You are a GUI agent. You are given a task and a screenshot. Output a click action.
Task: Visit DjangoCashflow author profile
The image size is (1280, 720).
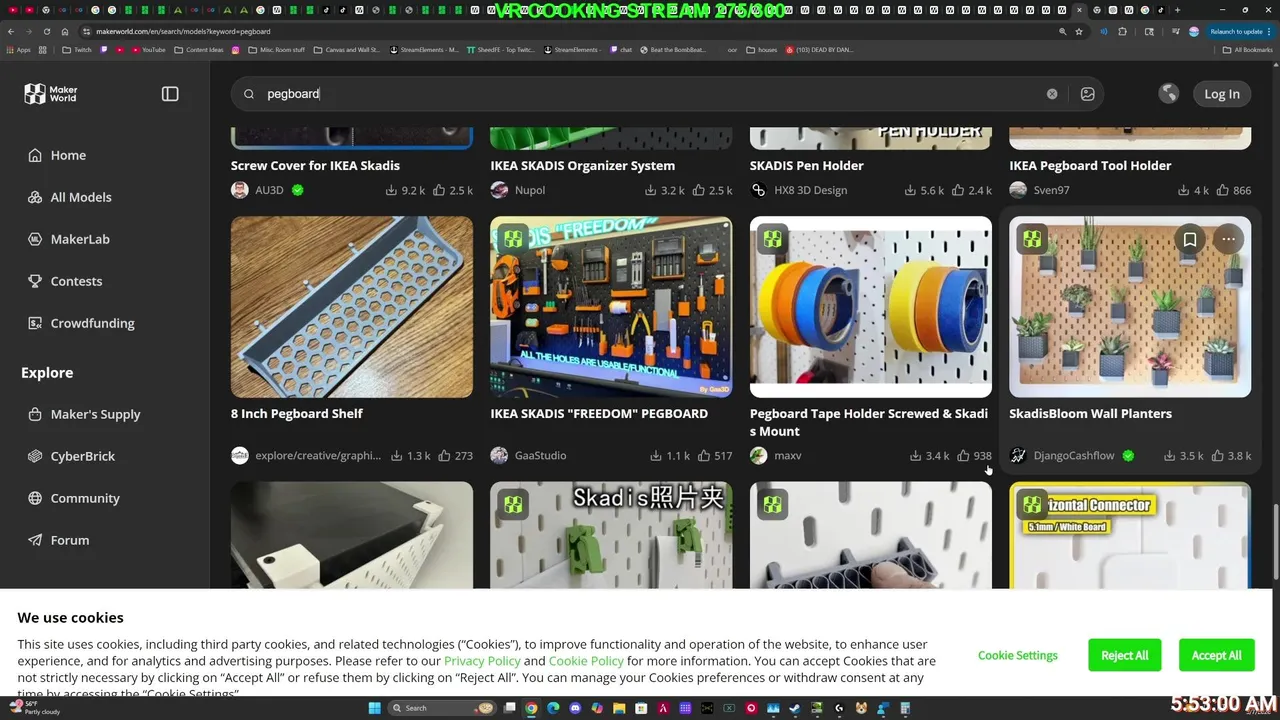click(1072, 456)
